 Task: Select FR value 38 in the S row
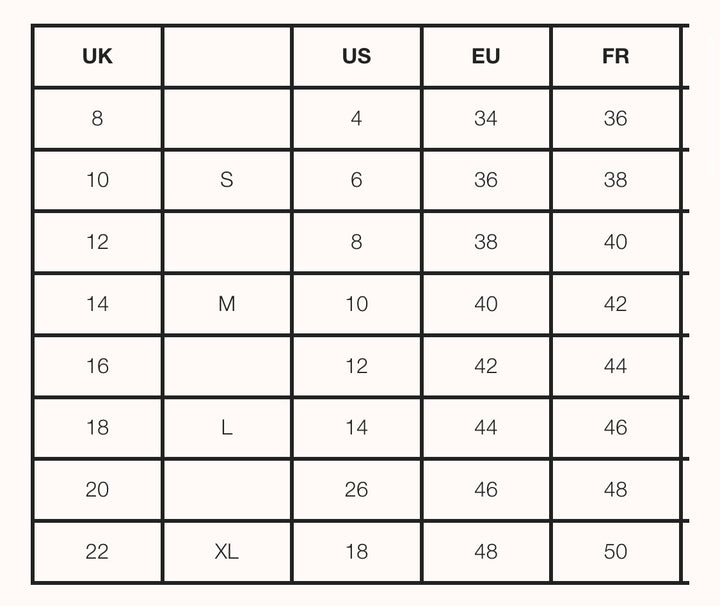coord(615,180)
